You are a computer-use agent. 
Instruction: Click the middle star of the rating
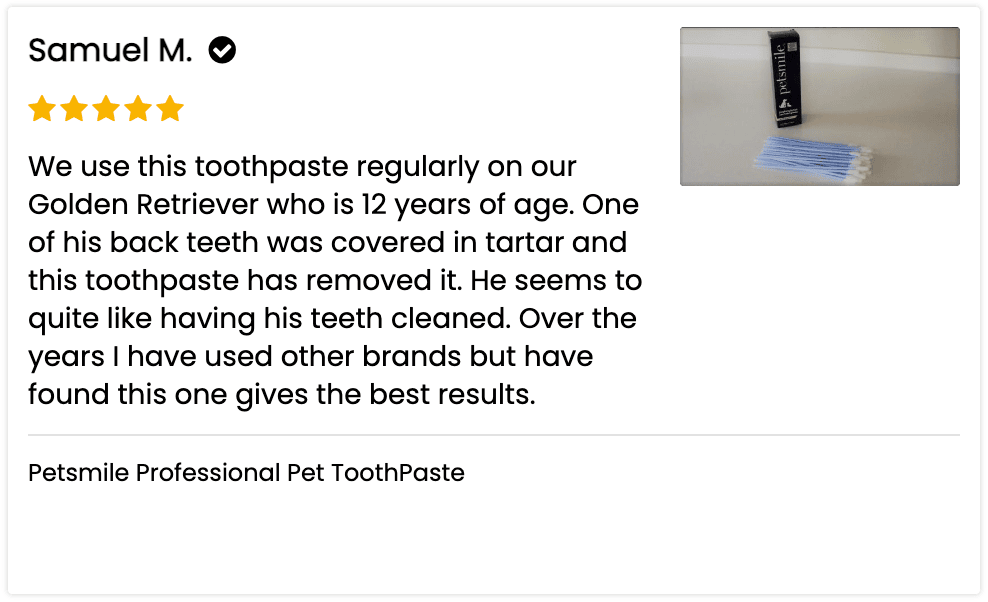point(106,109)
